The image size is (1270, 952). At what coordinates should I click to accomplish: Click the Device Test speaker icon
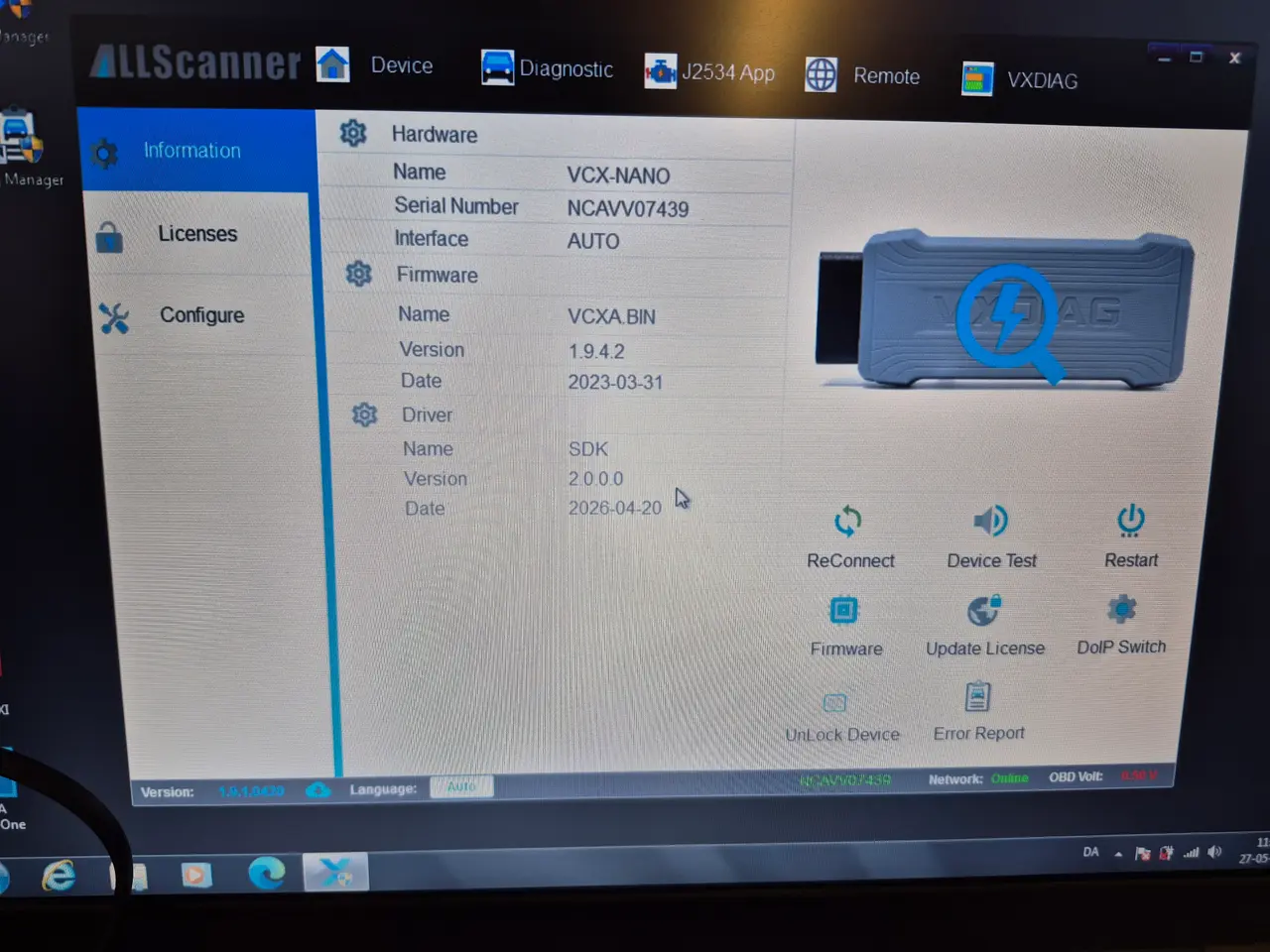click(990, 520)
